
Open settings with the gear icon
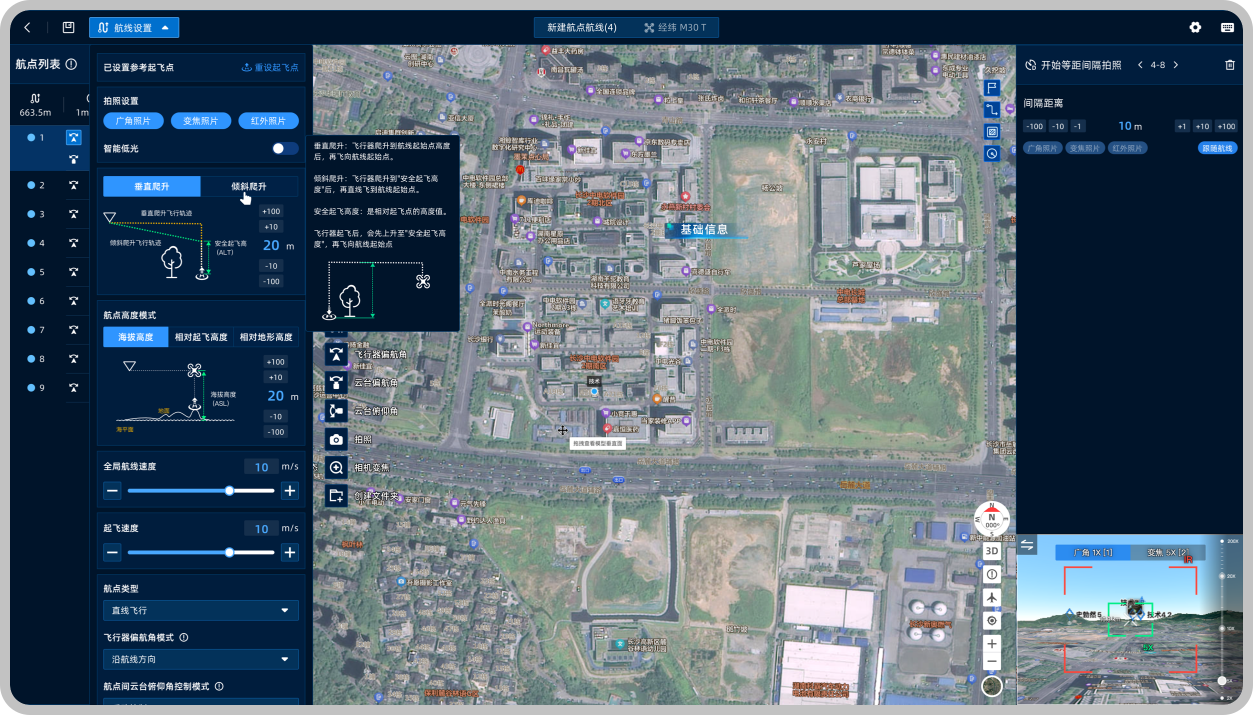[x=1195, y=28]
